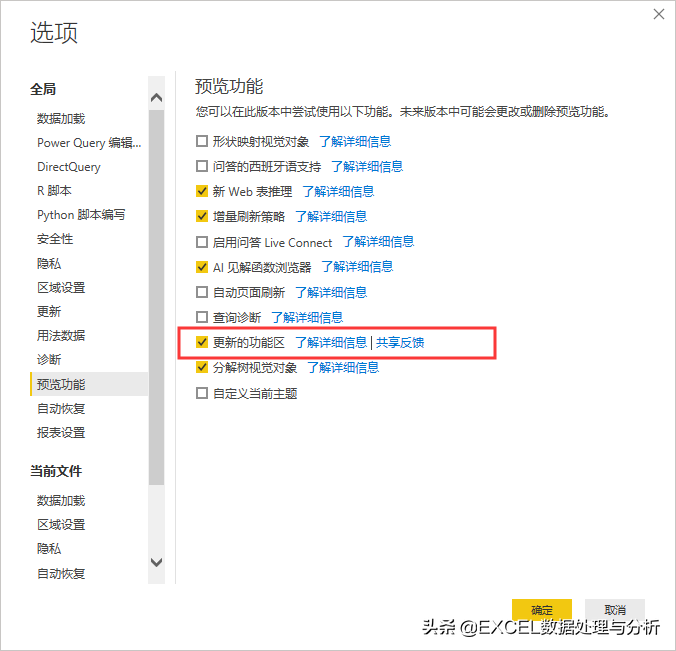
Task: Uncheck 更新的功能区 checkbox
Action: tap(202, 342)
